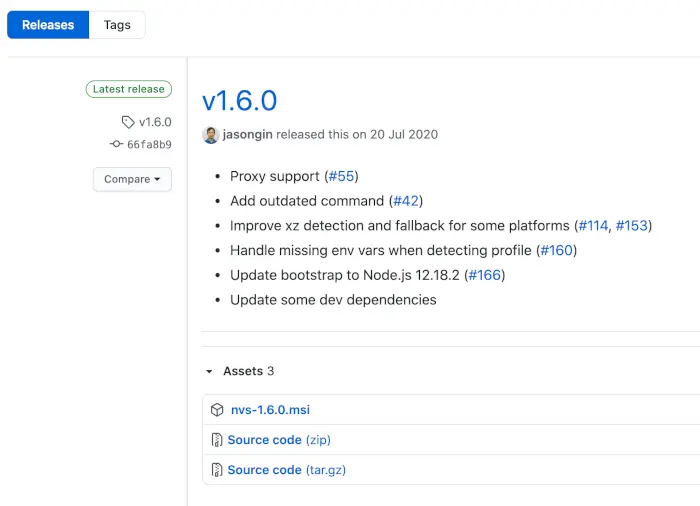Viewport: 700px width, 506px height.
Task: Download Source code (tar.gz)
Action: [287, 470]
